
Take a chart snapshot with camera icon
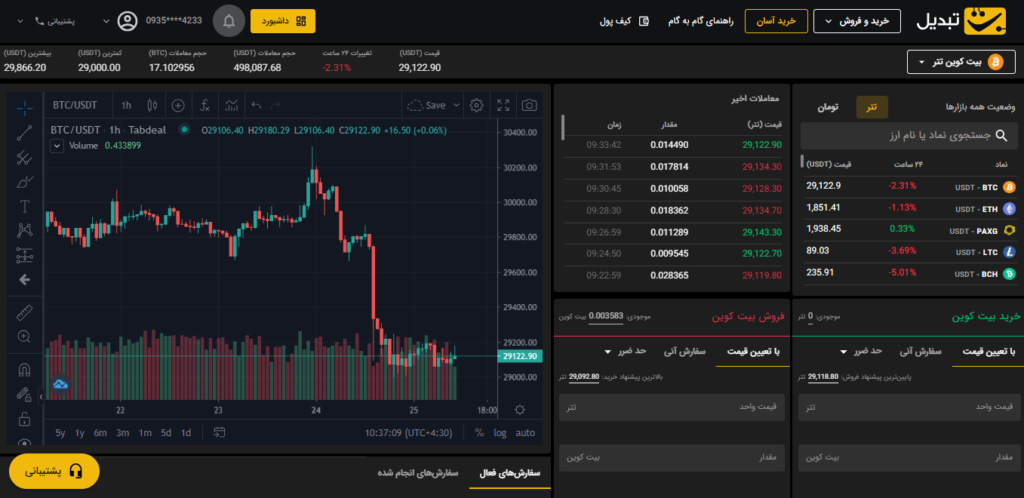530,105
